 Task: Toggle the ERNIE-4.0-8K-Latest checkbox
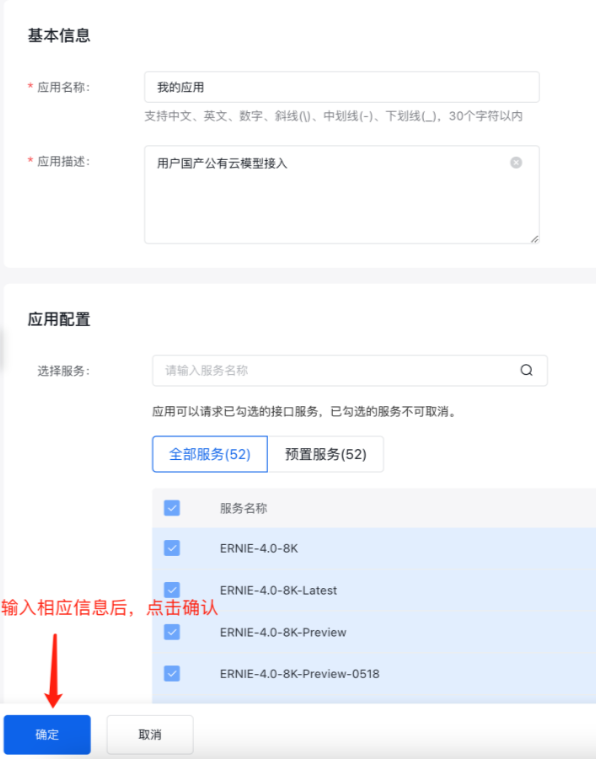[172, 590]
